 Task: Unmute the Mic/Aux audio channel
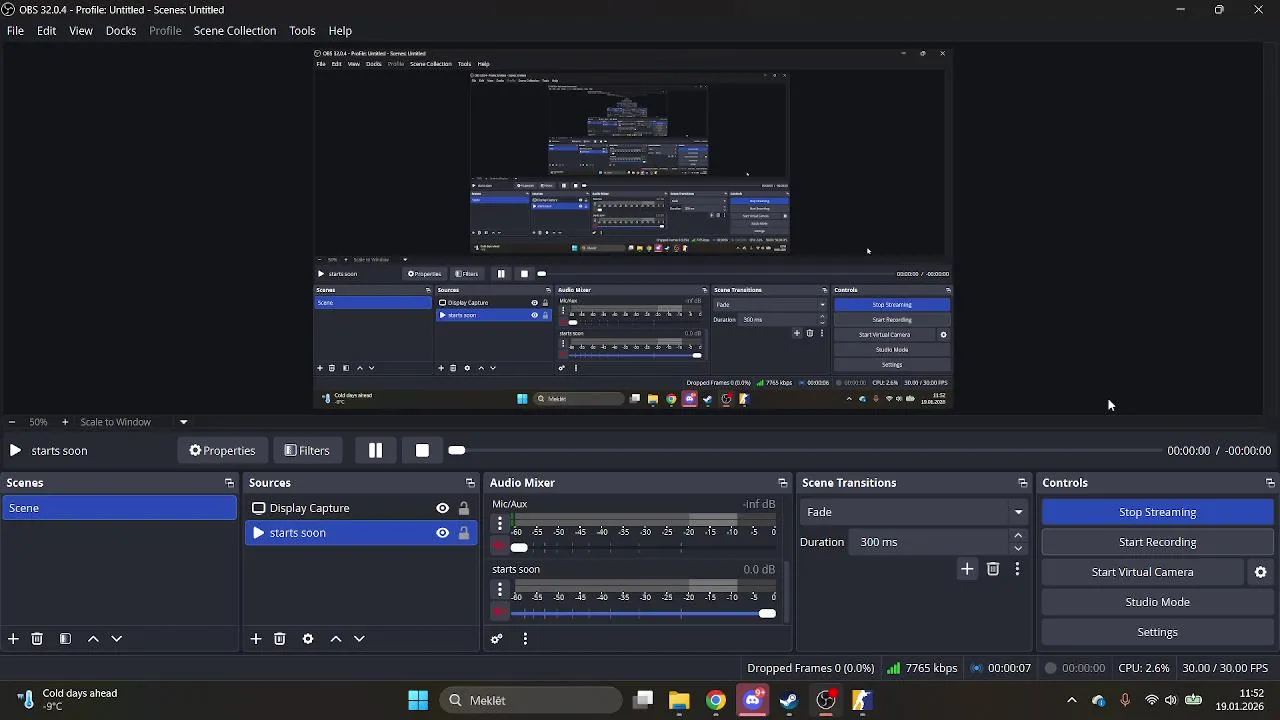coord(500,546)
